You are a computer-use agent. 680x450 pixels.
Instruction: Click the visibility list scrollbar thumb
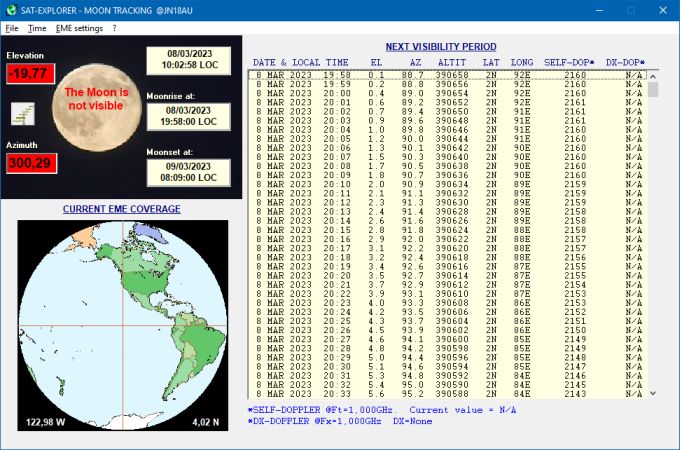pyautogui.click(x=653, y=90)
